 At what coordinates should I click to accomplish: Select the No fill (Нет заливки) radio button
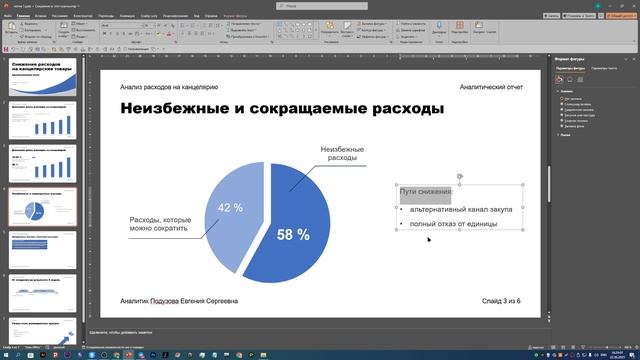click(562, 99)
